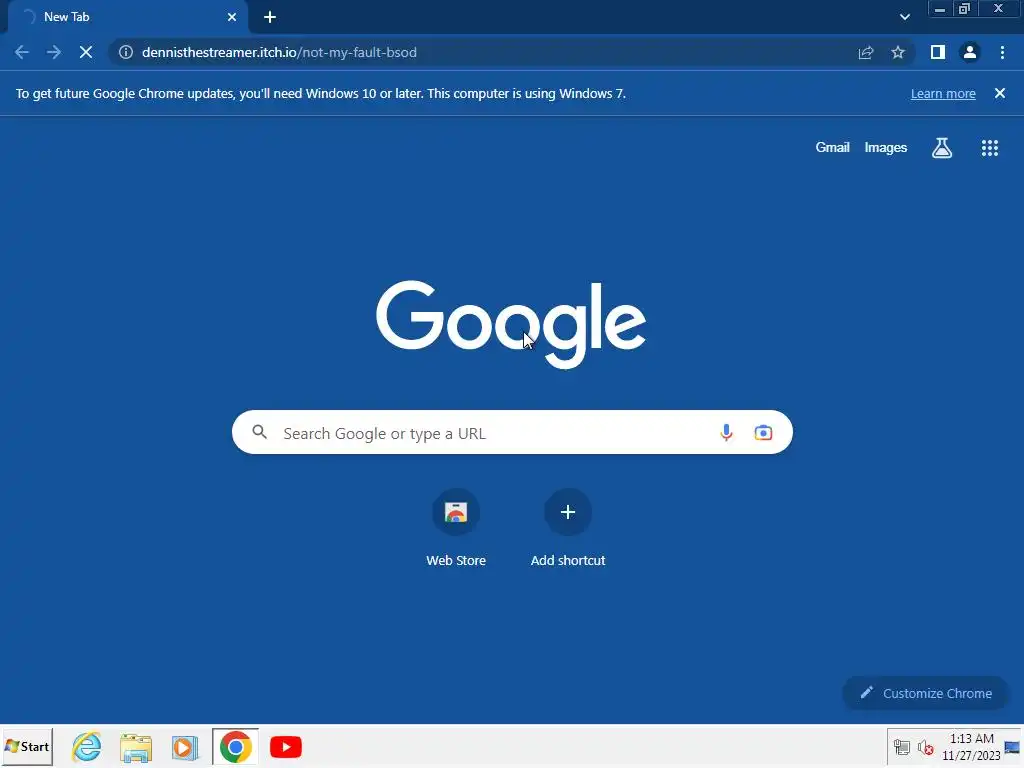
Task: Go forward to next page
Action: point(54,52)
